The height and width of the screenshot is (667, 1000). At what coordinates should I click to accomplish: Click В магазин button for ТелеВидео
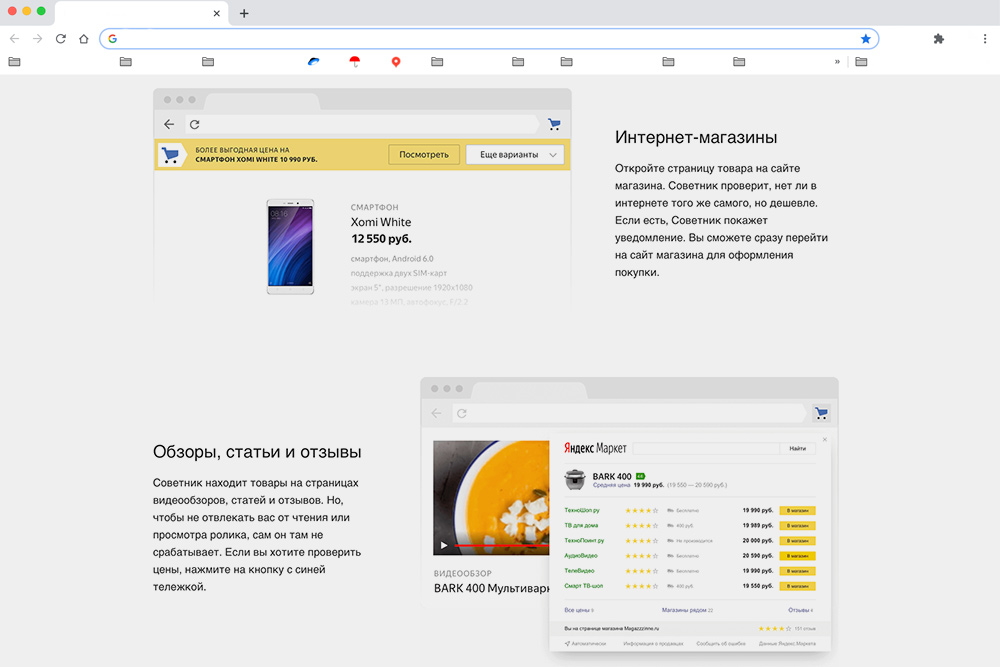tap(797, 571)
